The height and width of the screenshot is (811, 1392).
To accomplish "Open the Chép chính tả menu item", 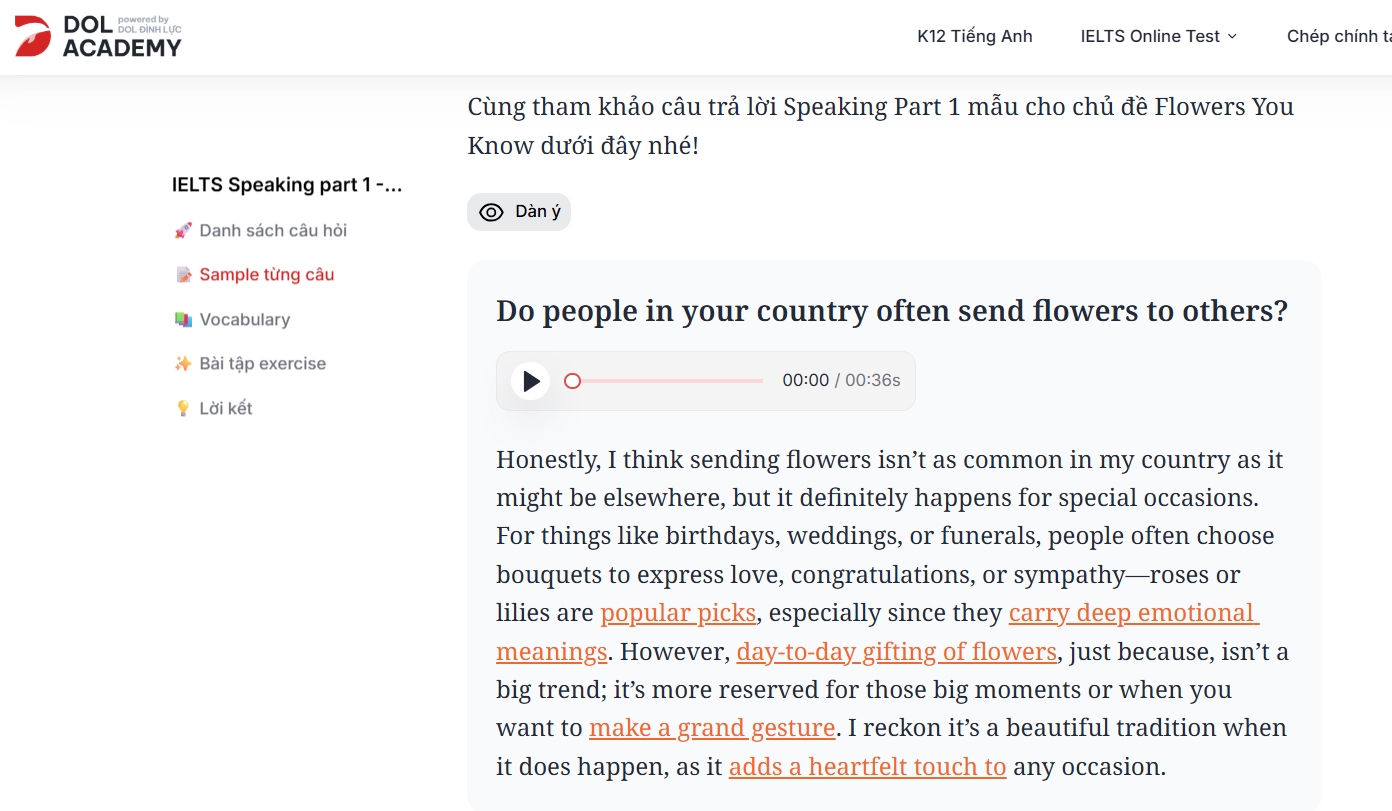I will pyautogui.click(x=1338, y=36).
